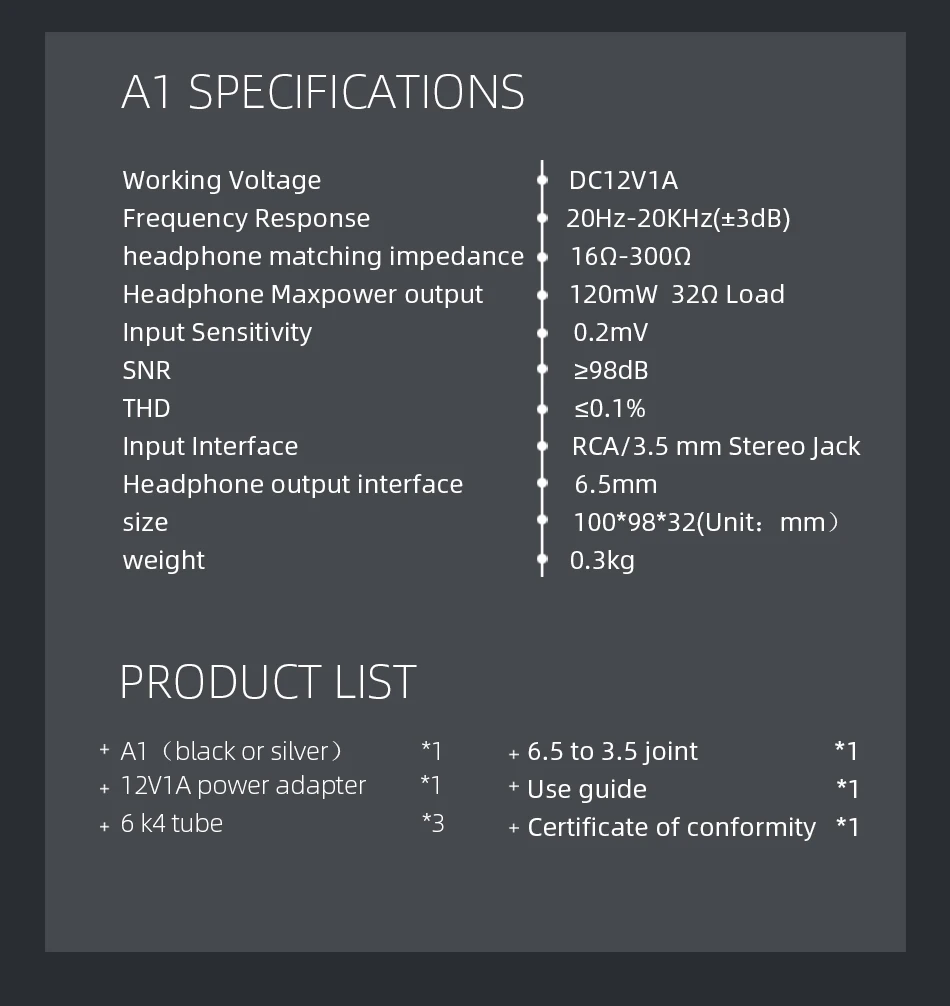Click the 100*98*32 size value
This screenshot has width=950, height=1006.
[x=706, y=522]
